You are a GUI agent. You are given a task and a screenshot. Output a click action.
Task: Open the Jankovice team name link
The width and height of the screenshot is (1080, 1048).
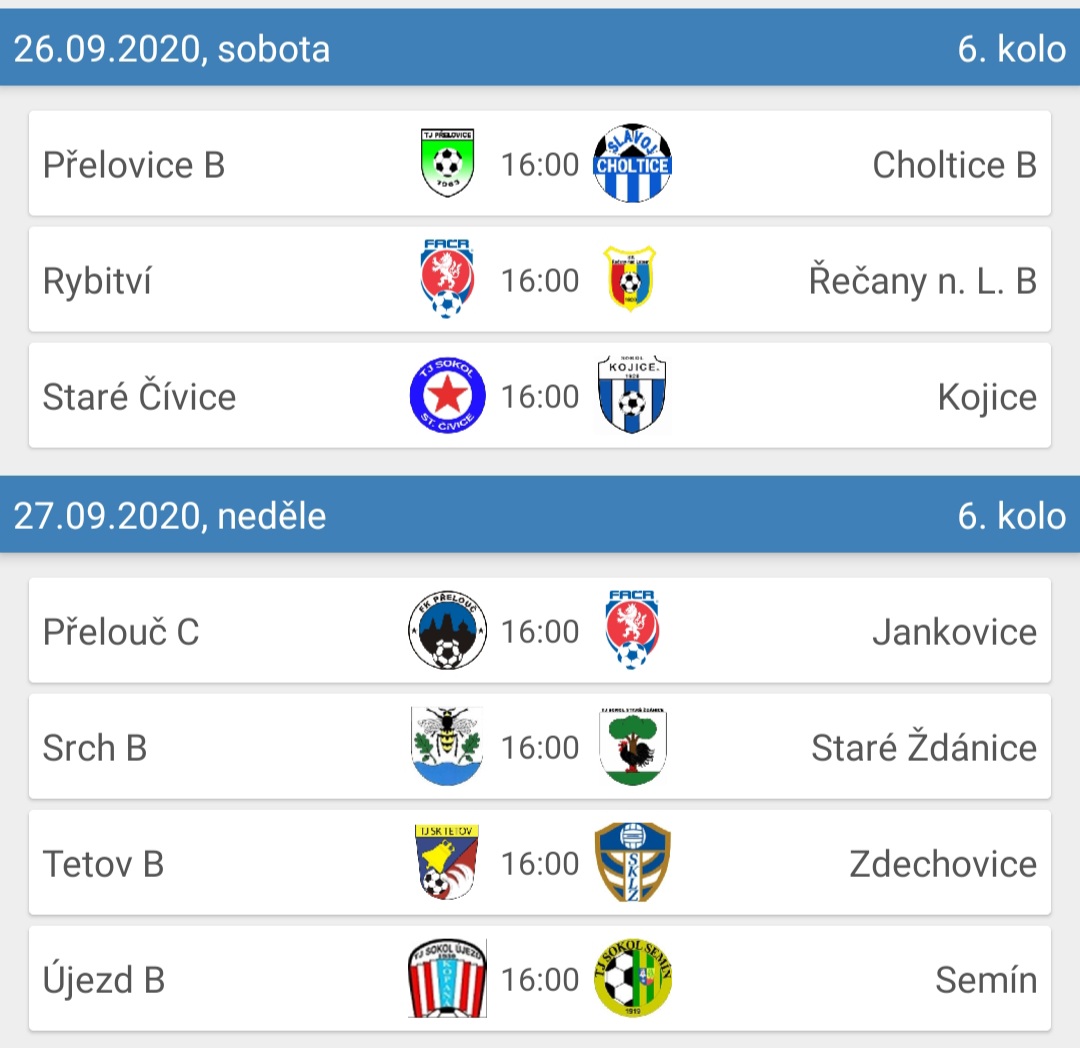954,632
